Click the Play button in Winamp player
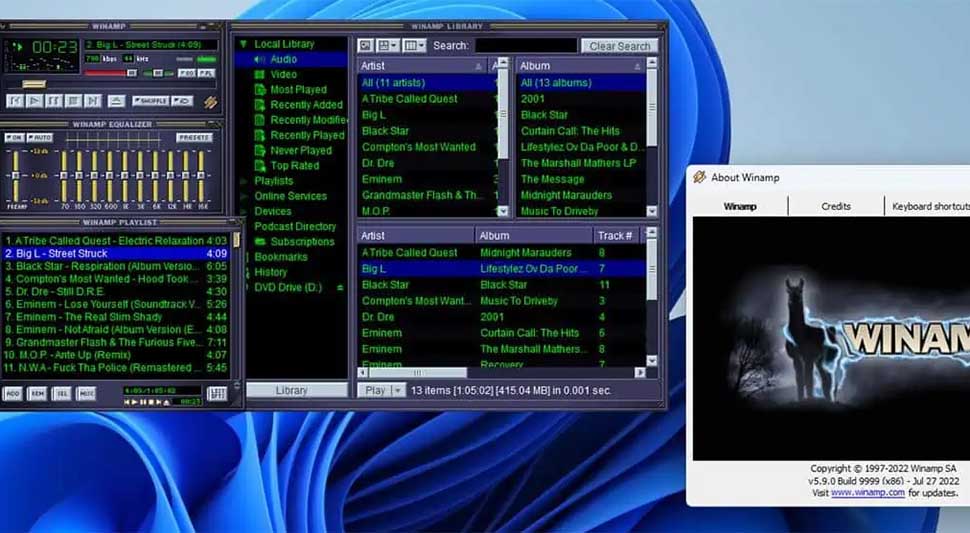The width and height of the screenshot is (970, 533). coord(34,101)
